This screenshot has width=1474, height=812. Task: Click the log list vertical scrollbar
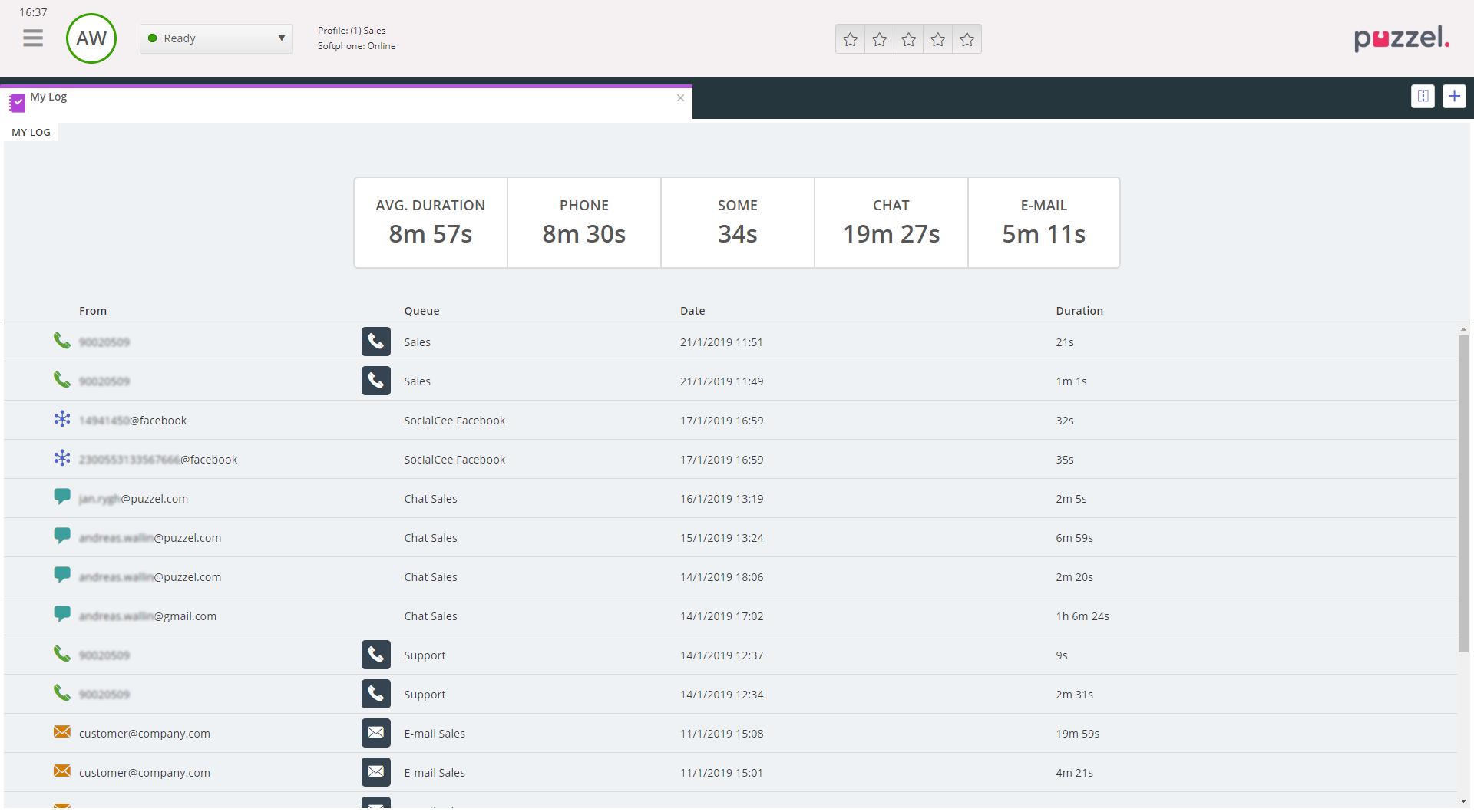click(1463, 491)
